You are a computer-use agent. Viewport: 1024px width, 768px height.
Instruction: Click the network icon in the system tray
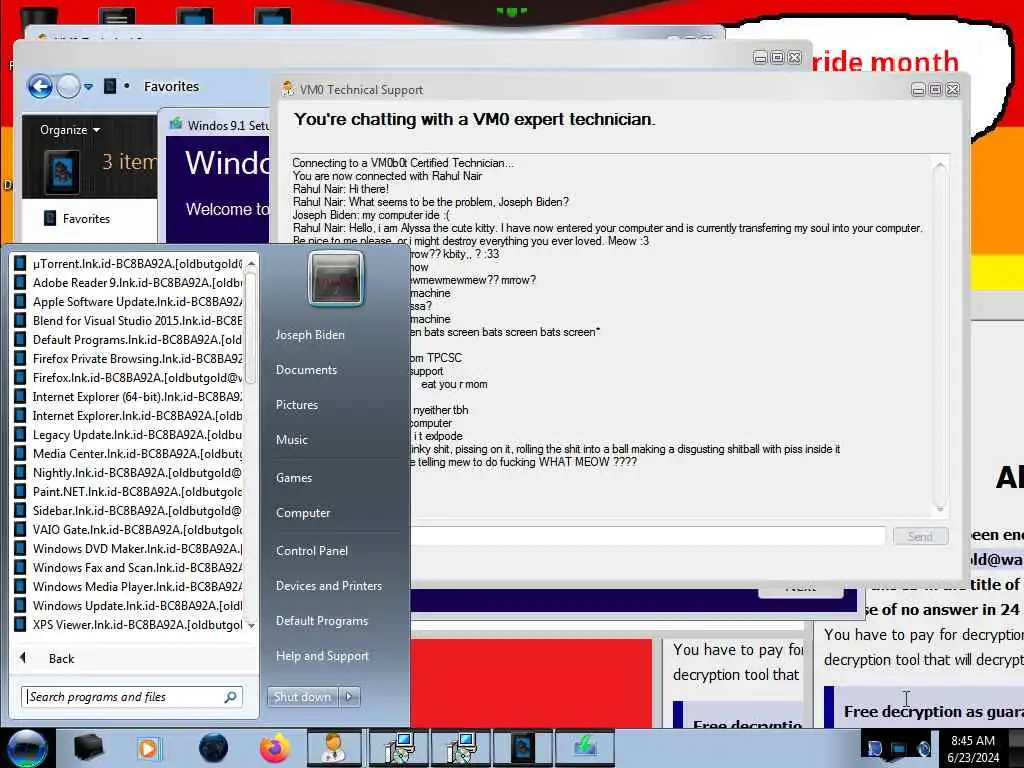899,748
